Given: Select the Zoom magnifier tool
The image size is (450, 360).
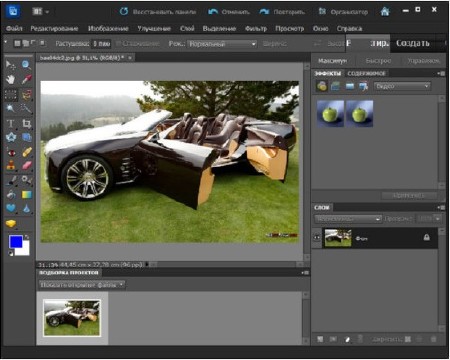Looking at the screenshot, I should click(x=26, y=65).
